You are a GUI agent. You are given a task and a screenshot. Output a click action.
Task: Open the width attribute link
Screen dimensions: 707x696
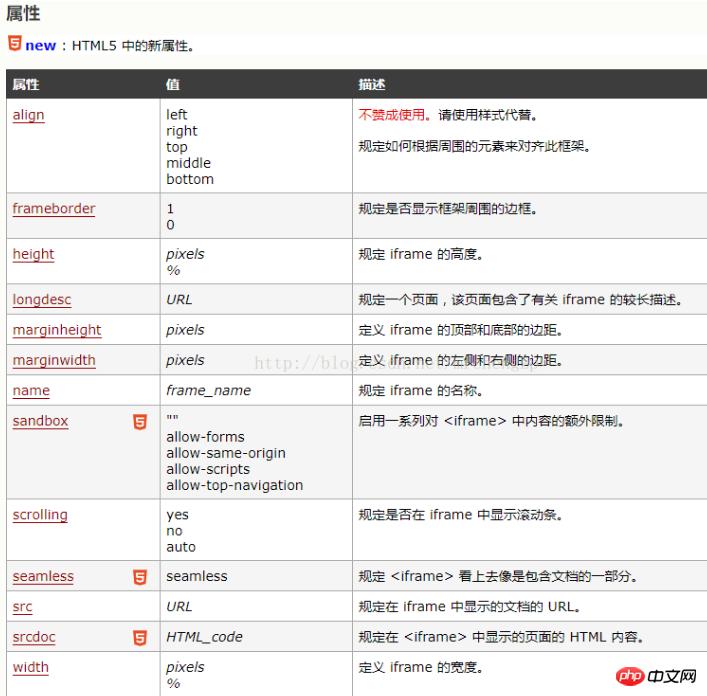point(31,667)
